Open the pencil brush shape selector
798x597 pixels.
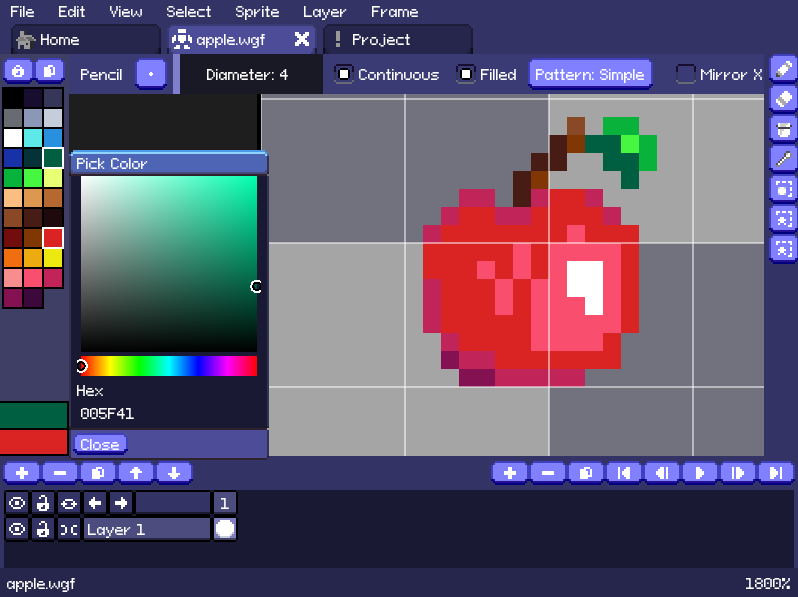(x=151, y=74)
